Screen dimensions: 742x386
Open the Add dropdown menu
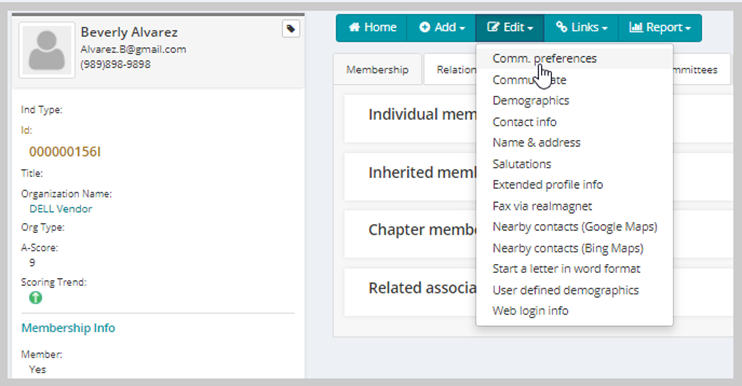442,27
